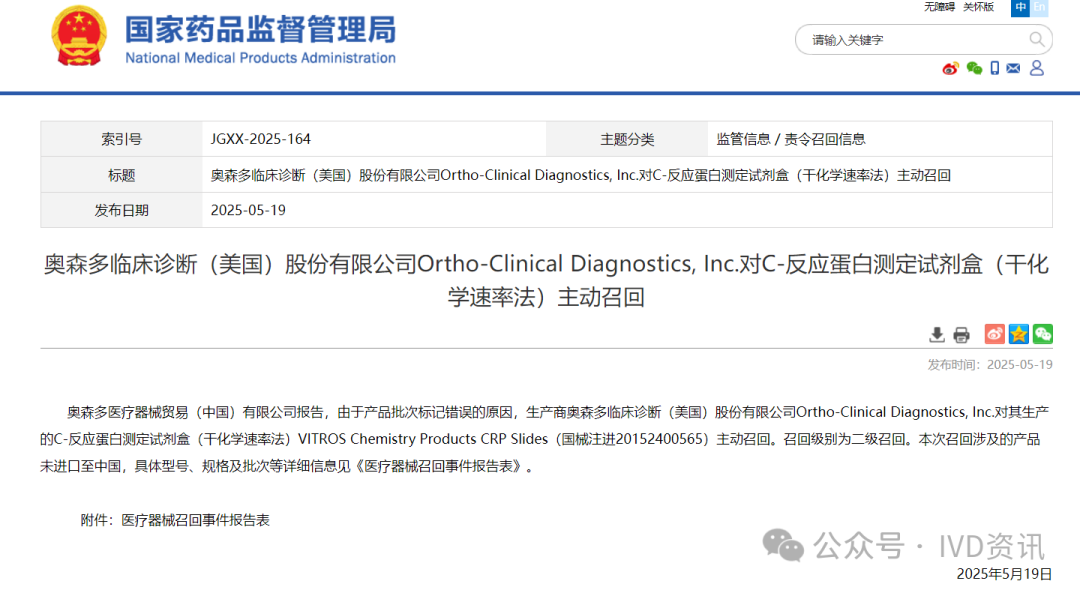Share to QZone star icon
The image size is (1080, 590).
point(1019,334)
